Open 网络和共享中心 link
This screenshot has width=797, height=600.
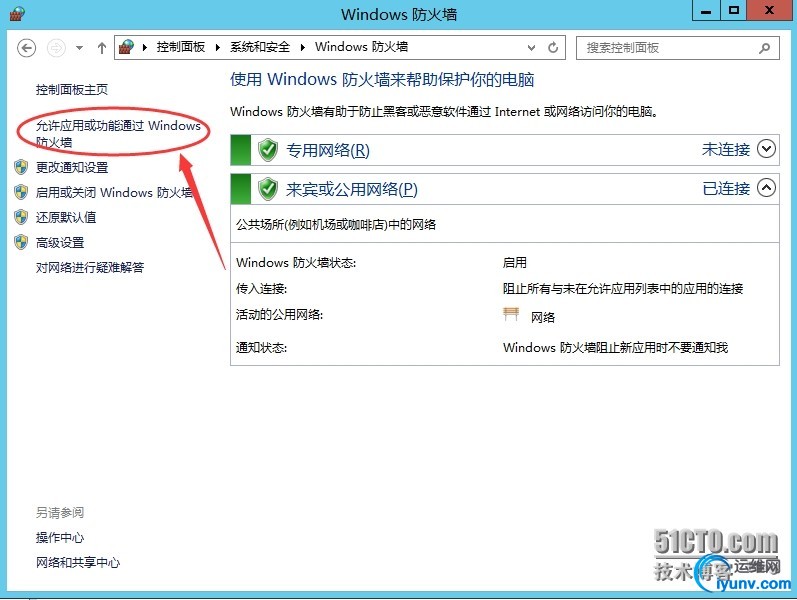click(x=78, y=562)
